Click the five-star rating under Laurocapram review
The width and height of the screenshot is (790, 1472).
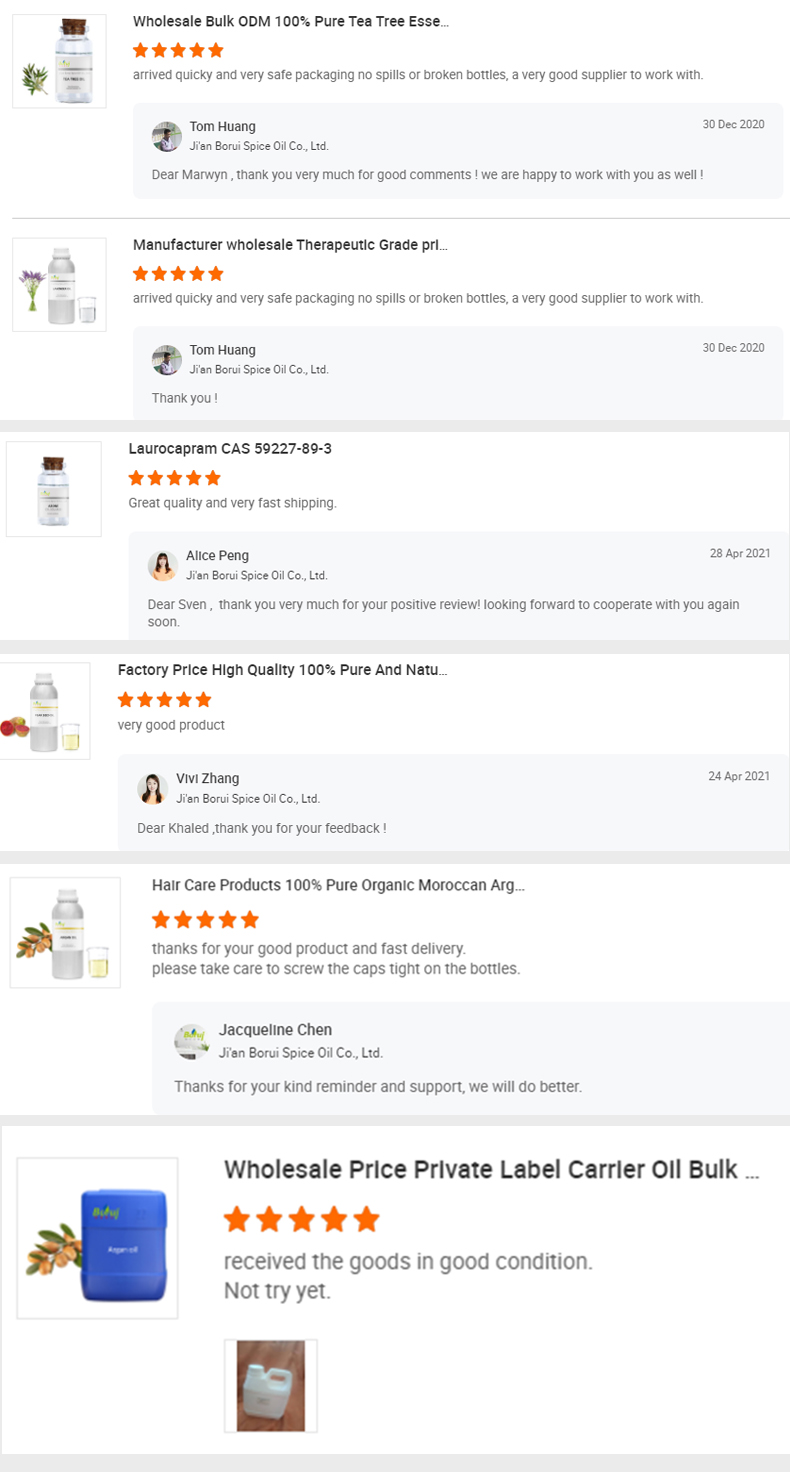tap(174, 478)
